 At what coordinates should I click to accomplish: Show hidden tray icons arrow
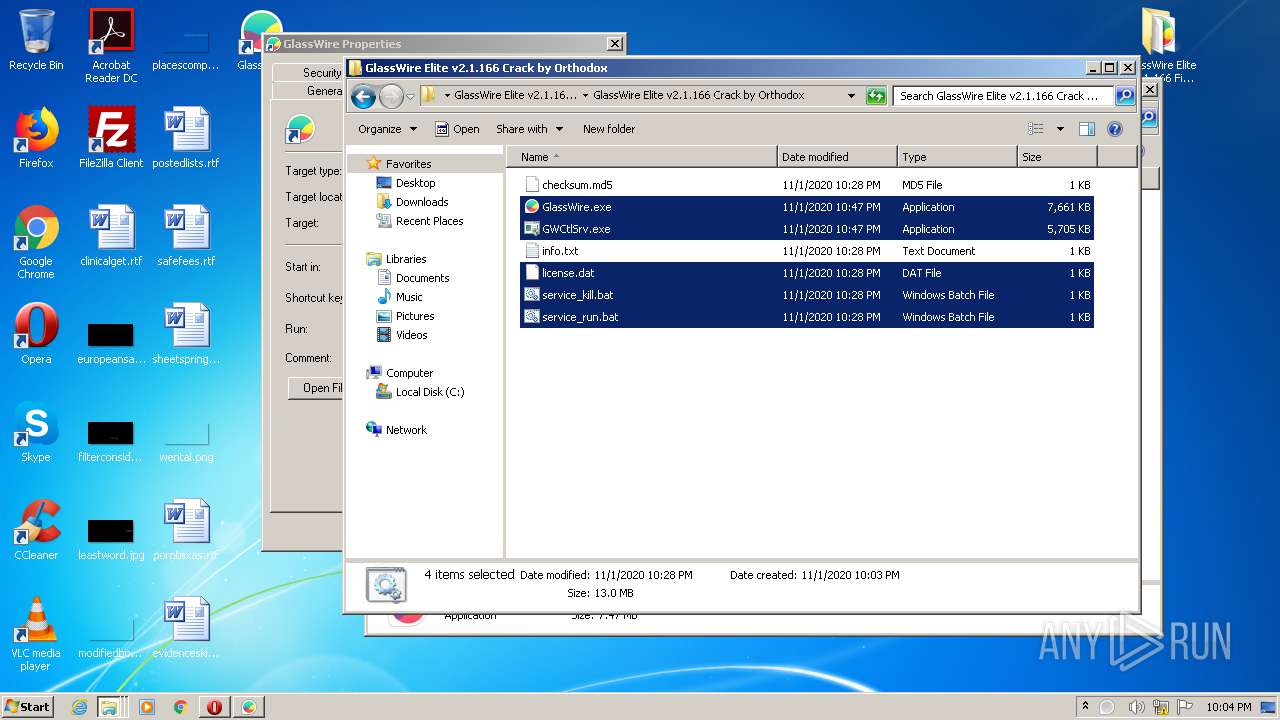point(1084,707)
